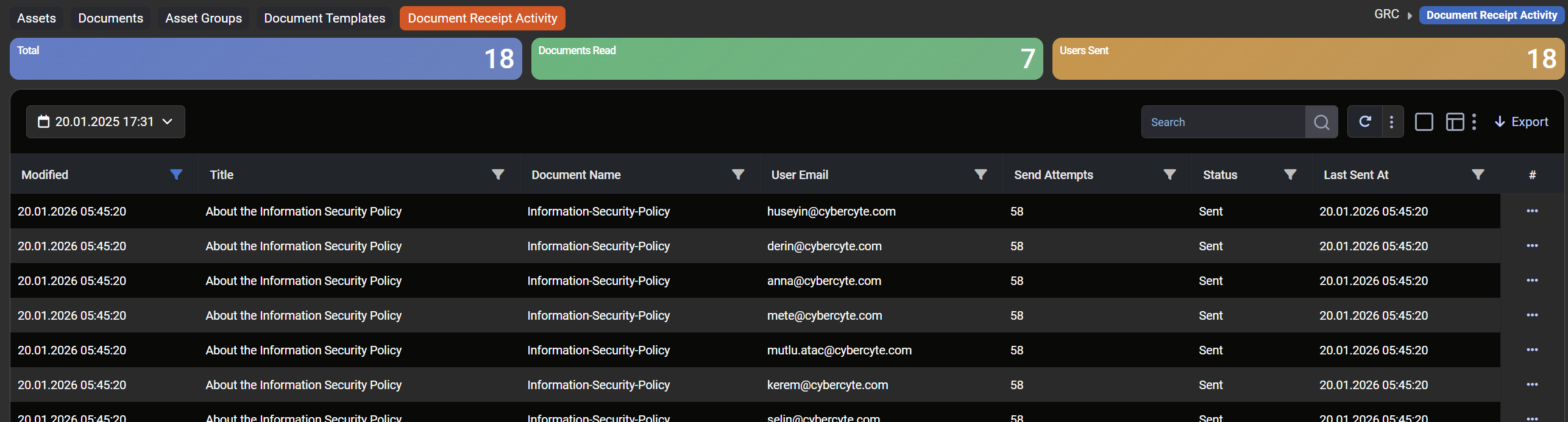Viewport: 1568px width, 422px height.
Task: Type in the Search input field
Action: coord(1223,122)
